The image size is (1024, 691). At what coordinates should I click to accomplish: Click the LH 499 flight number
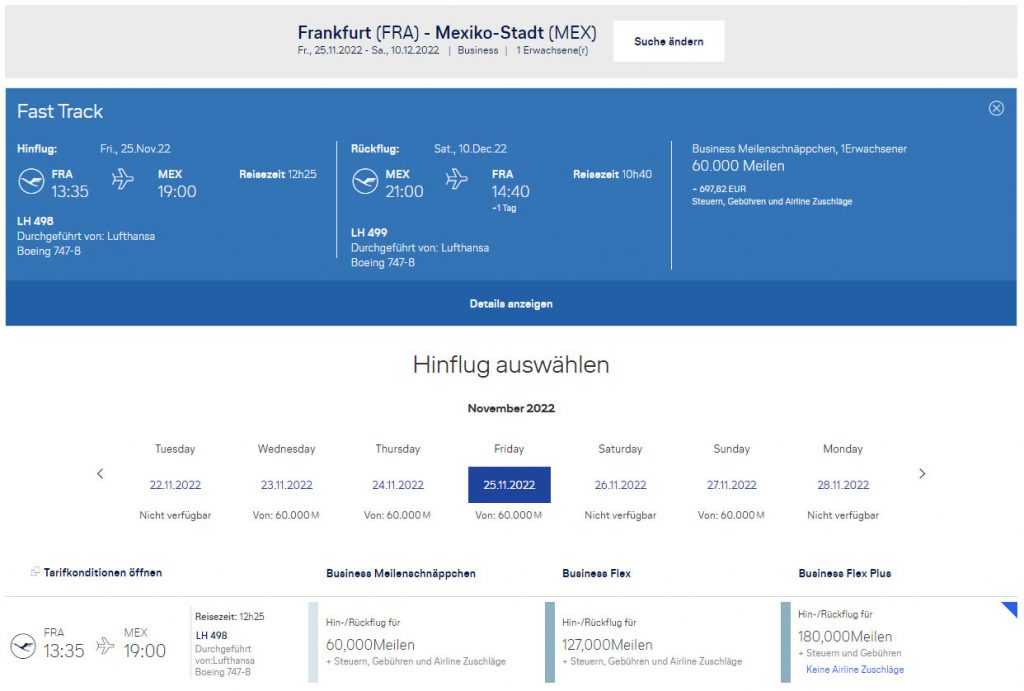coord(369,233)
